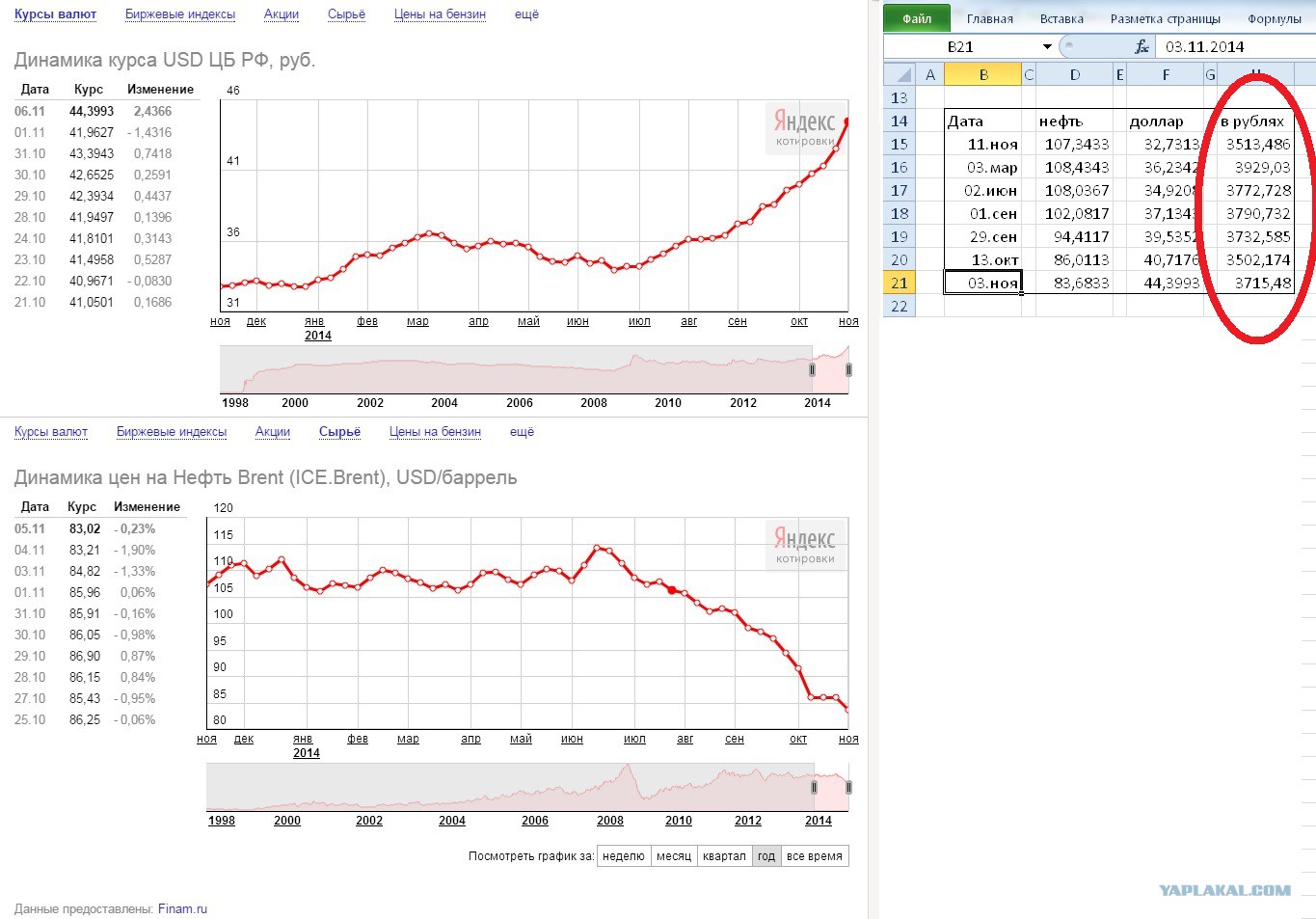Click the Excel cell labeled Дата

[x=982, y=121]
